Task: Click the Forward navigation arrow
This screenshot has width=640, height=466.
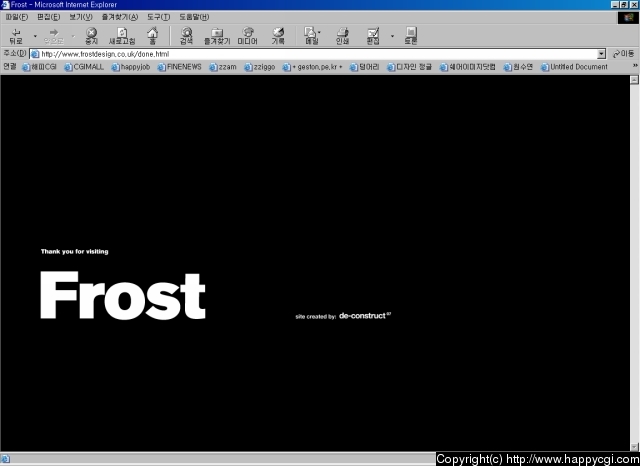Action: 54,36
